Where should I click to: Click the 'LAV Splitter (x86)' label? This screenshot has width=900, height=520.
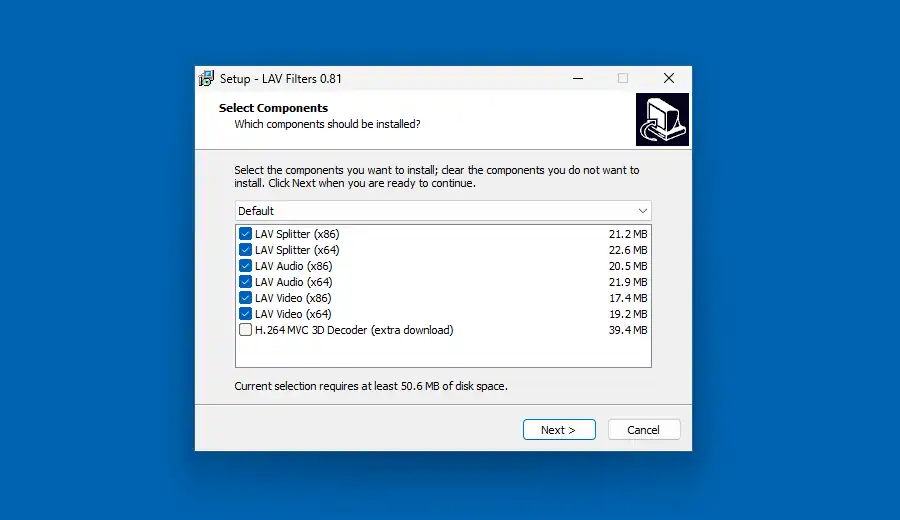click(297, 234)
